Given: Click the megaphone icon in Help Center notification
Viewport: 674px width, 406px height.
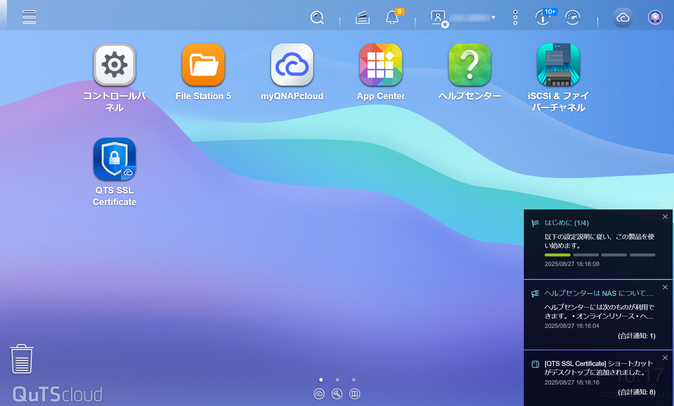Looking at the screenshot, I should click(x=535, y=293).
